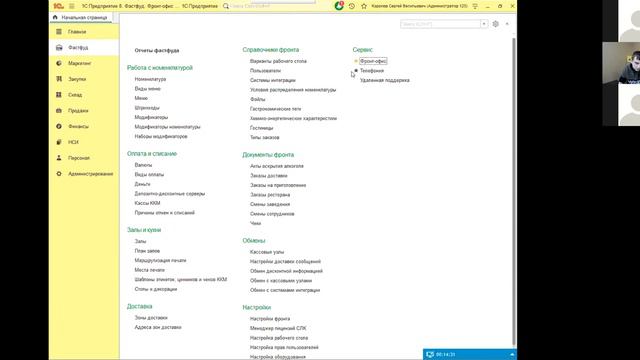Click the vertical scrollbar of the sections panel

pos(514,192)
